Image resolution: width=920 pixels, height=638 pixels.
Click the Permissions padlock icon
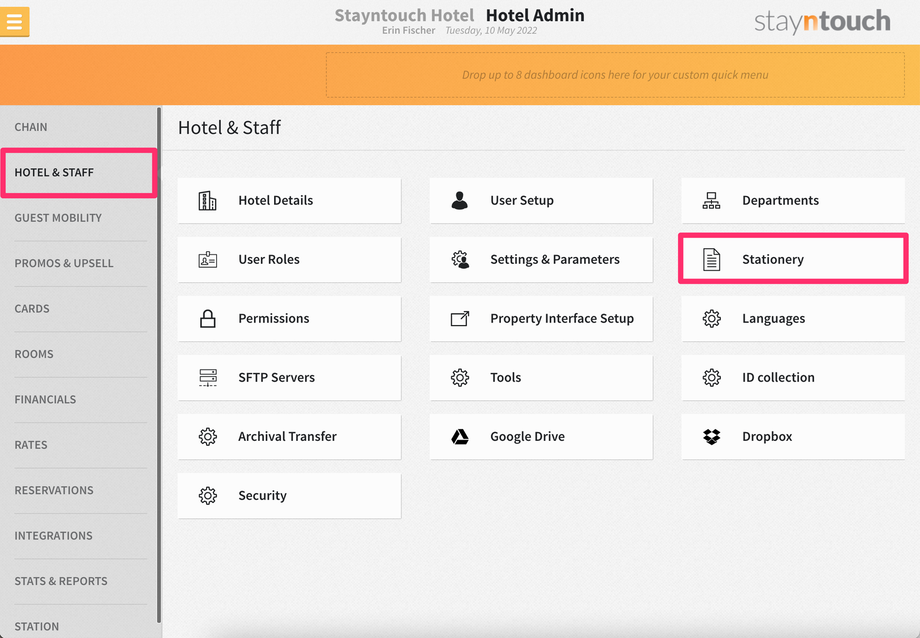(208, 319)
